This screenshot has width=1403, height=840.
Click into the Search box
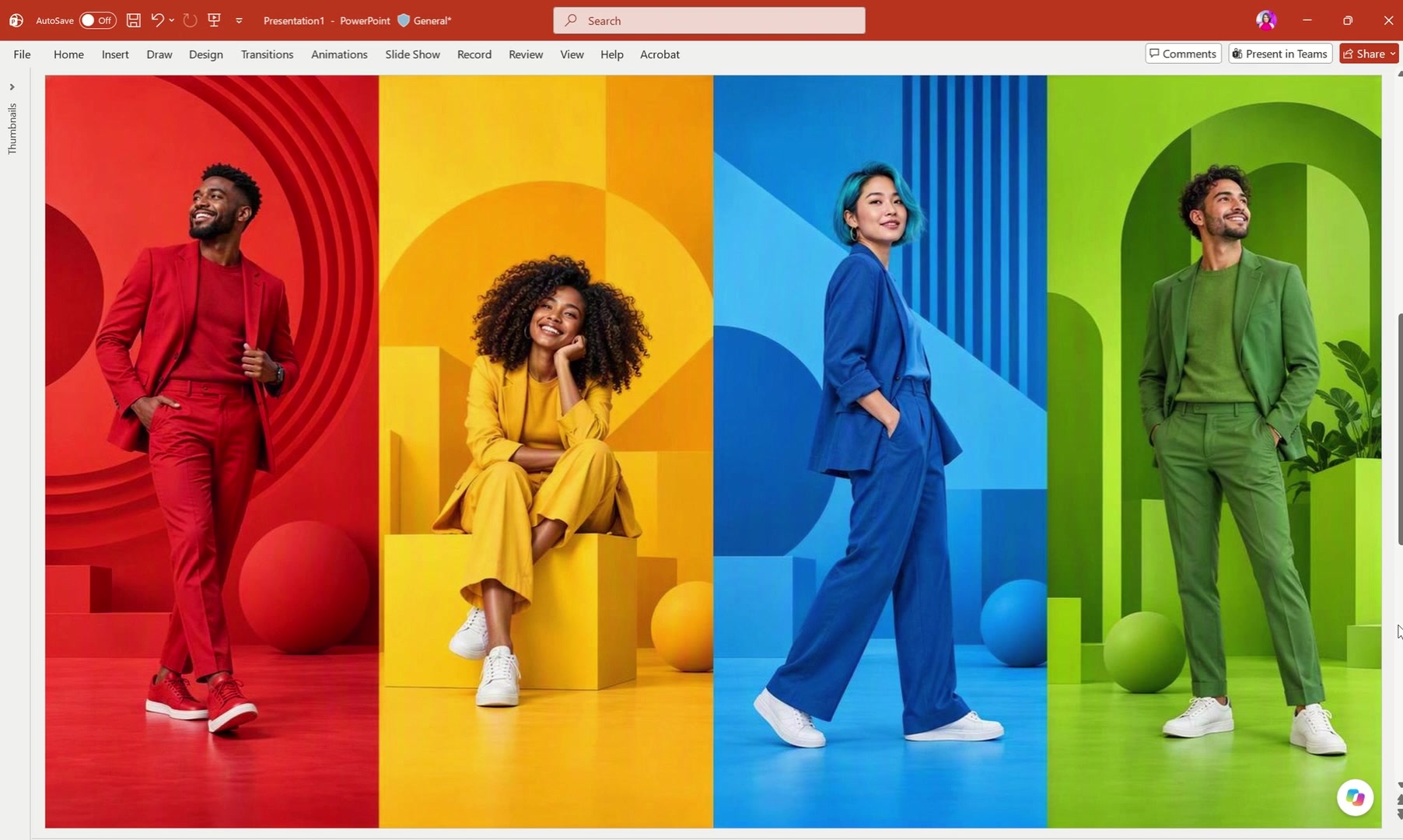[709, 20]
